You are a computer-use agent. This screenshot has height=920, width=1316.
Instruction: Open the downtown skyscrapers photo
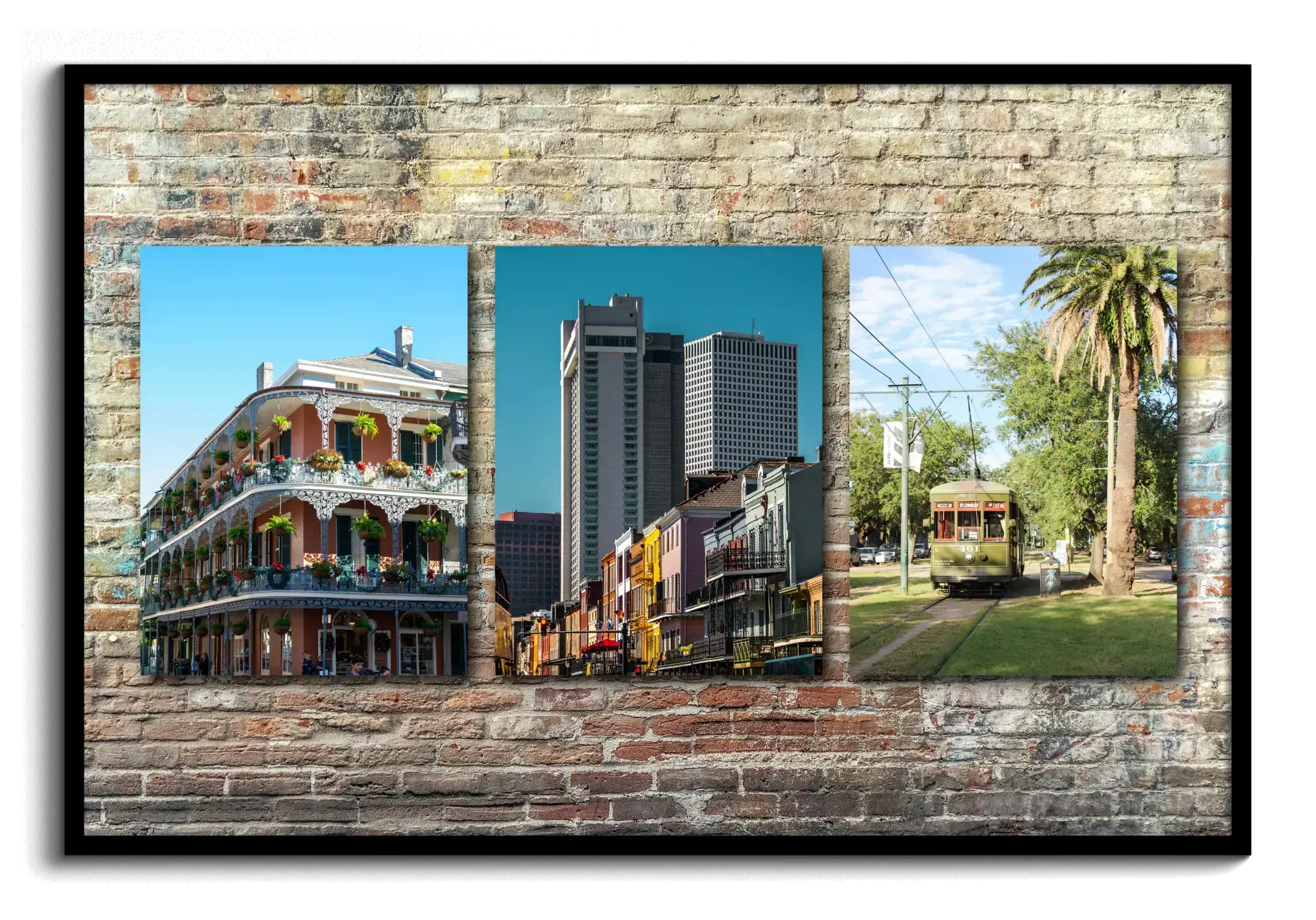coord(658,460)
